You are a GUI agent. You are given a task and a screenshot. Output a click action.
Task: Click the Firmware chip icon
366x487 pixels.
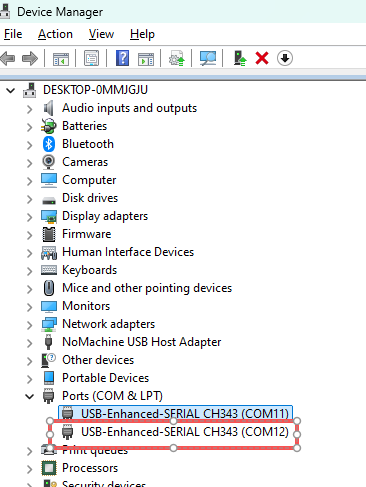pos(49,234)
